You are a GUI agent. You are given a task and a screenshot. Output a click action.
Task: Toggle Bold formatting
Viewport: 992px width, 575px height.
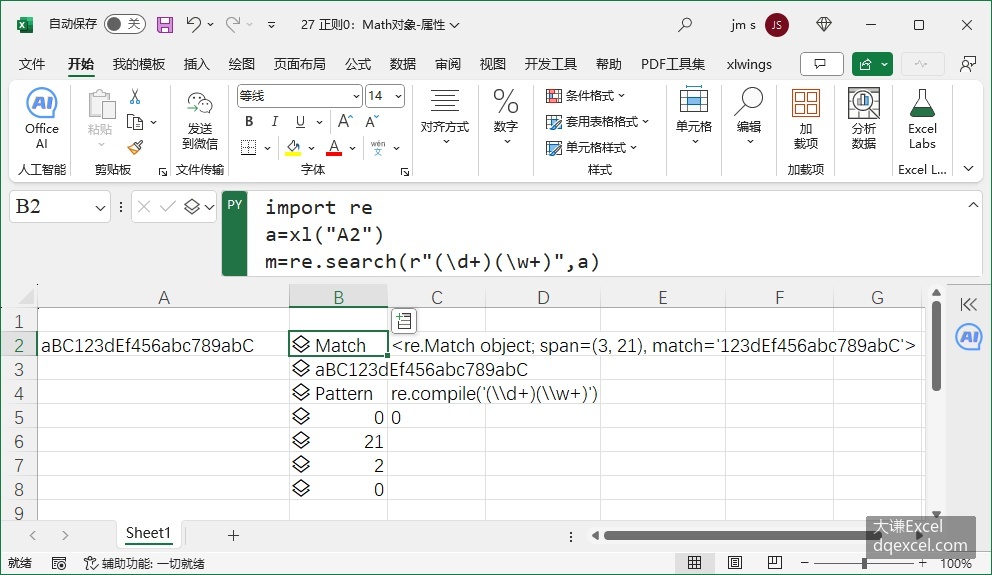tap(249, 121)
